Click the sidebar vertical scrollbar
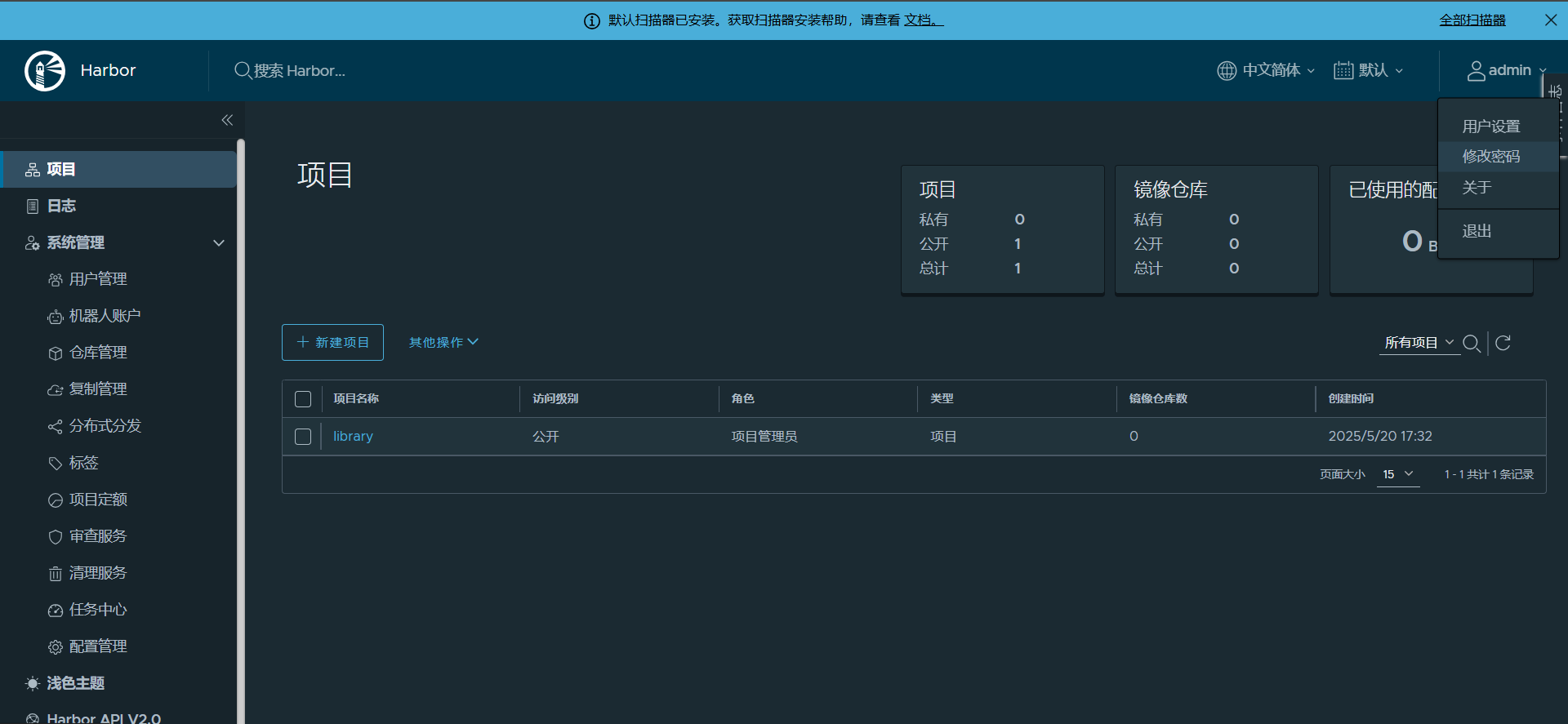This screenshot has height=724, width=1568. [241, 431]
